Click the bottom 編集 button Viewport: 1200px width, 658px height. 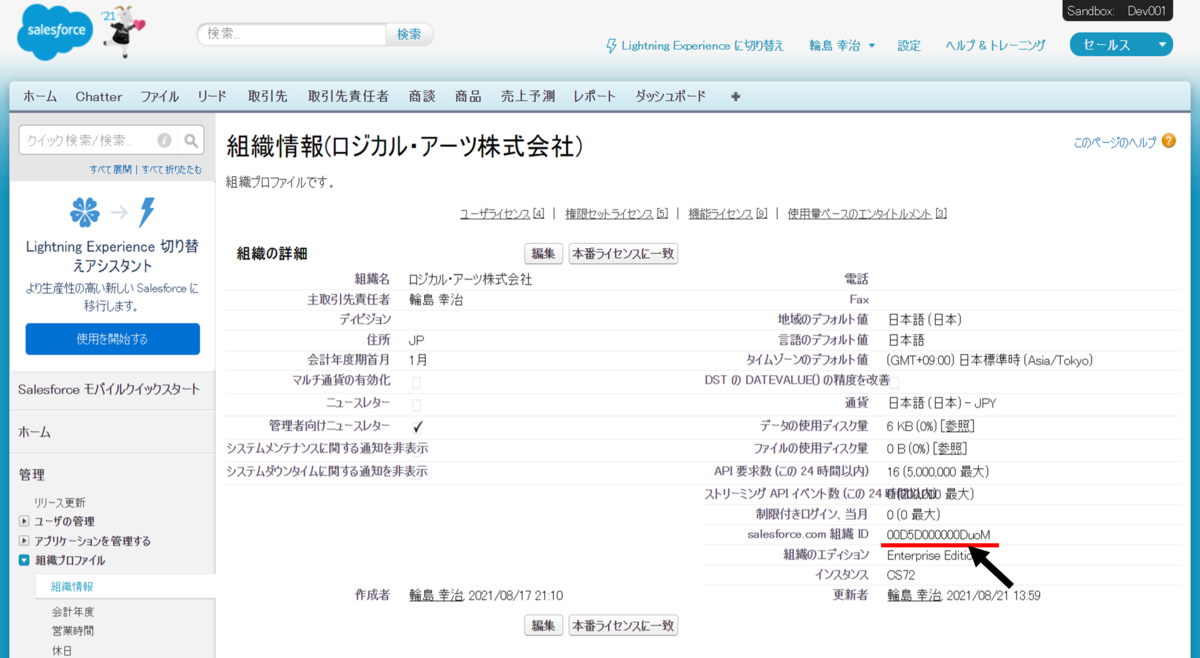[544, 626]
